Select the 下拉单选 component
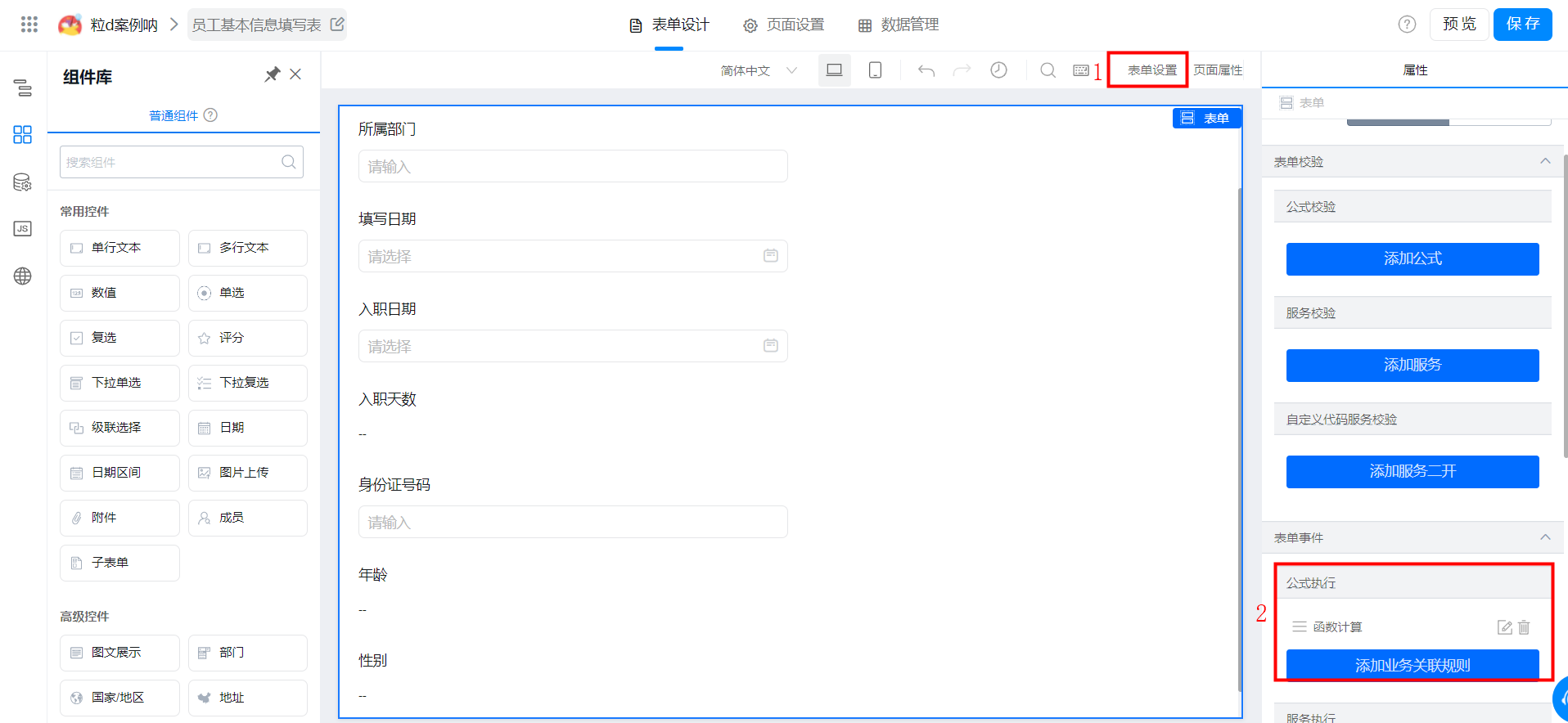Viewport: 1568px width, 723px height. click(x=119, y=383)
